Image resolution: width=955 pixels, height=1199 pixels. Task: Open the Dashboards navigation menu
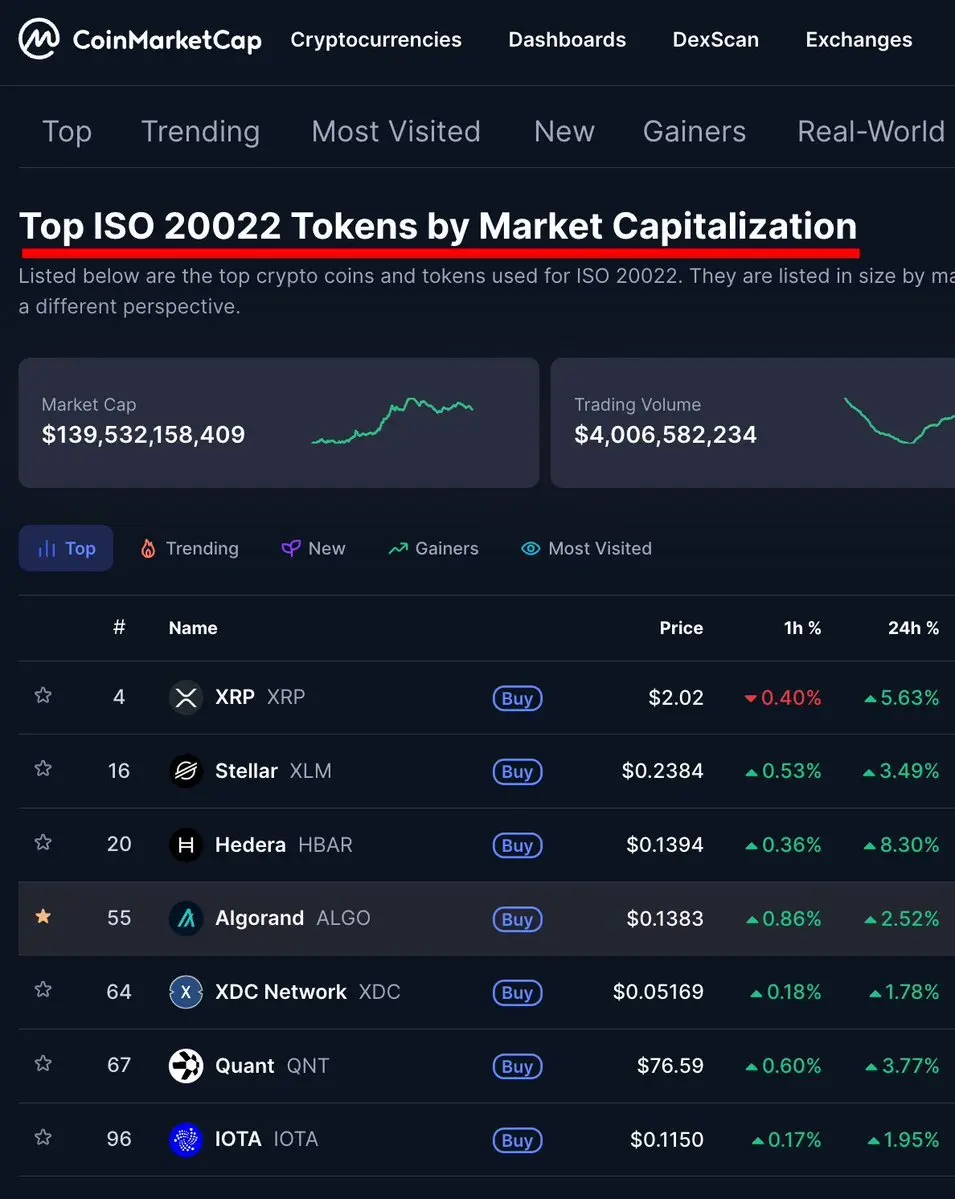click(x=567, y=40)
